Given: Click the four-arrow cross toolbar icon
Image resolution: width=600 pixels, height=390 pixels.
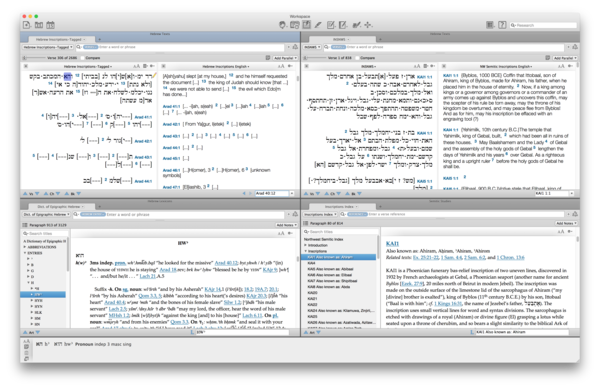Looking at the screenshot, I should coord(368,25).
